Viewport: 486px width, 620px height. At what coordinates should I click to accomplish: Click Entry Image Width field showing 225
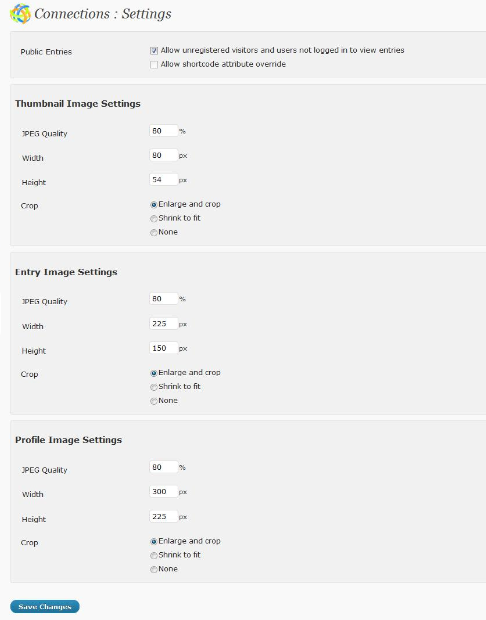164,324
